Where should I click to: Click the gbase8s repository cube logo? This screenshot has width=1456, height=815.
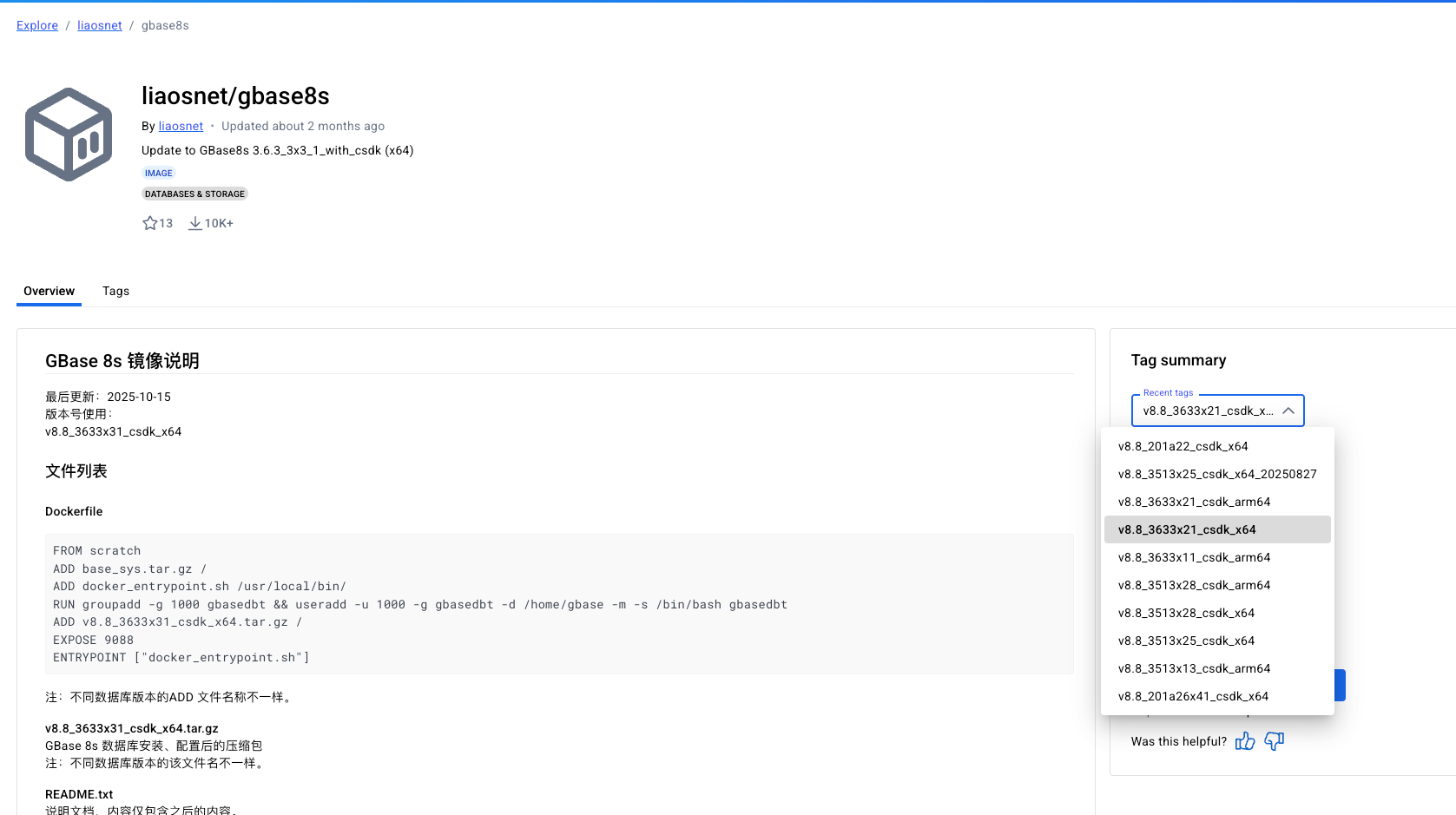coord(69,135)
